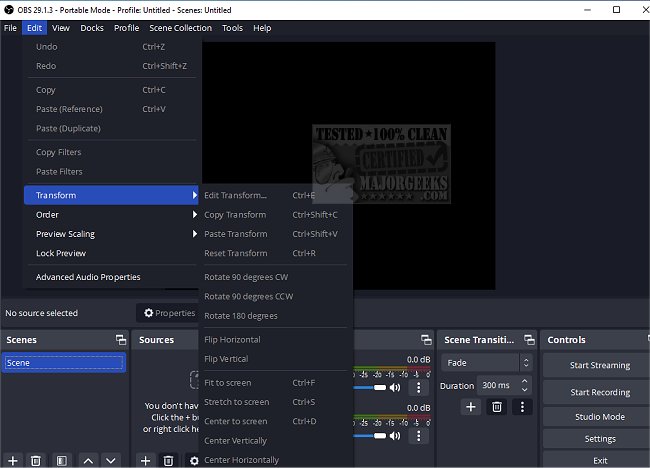Choose Edit Transform... in submenu
The width and height of the screenshot is (650, 468).
(x=275, y=195)
